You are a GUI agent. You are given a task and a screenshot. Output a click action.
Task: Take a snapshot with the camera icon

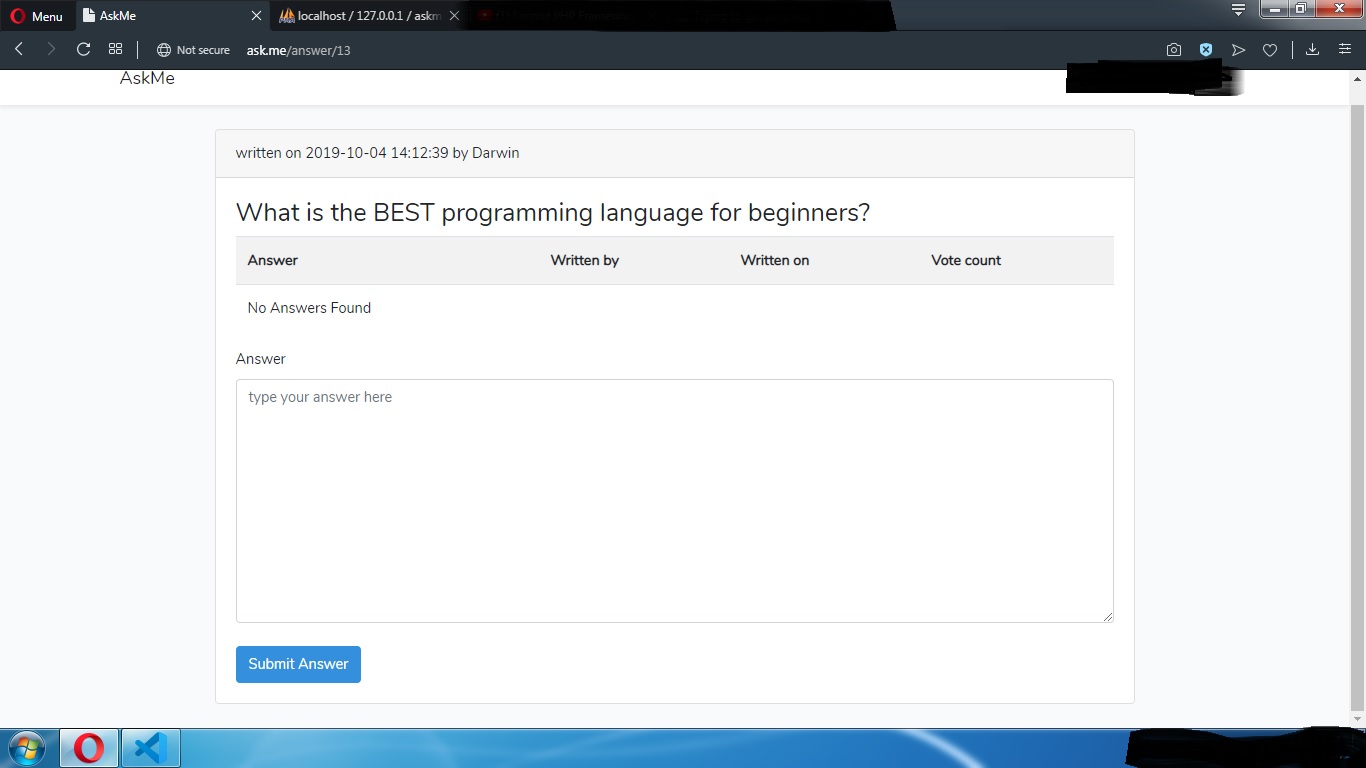[1174, 50]
